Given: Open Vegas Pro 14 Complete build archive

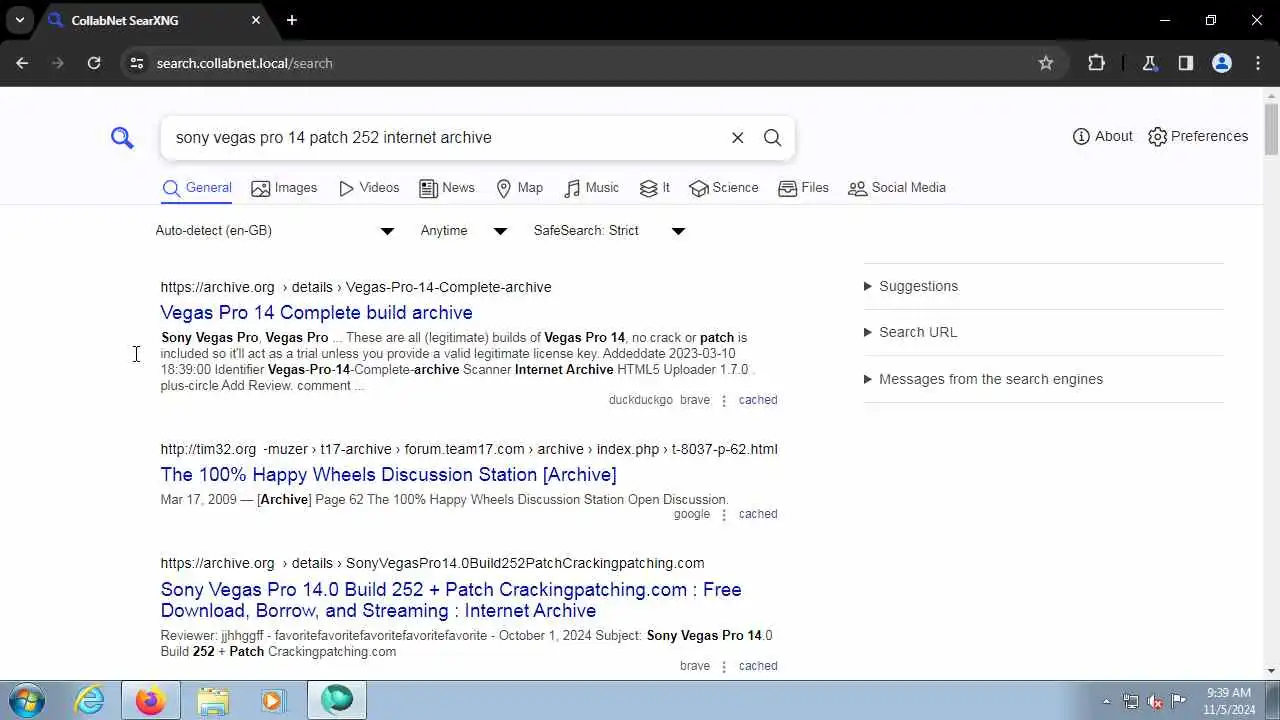Looking at the screenshot, I should click(x=316, y=313).
